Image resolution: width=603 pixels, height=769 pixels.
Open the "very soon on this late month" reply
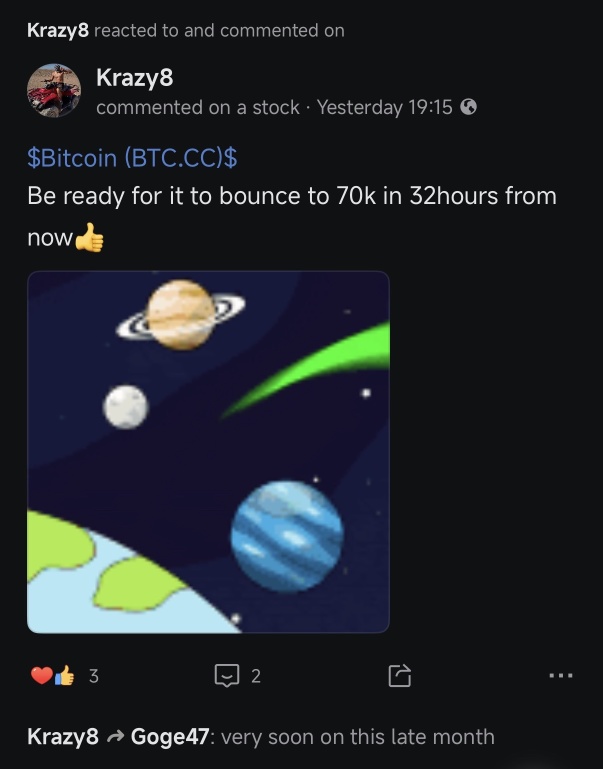358,737
